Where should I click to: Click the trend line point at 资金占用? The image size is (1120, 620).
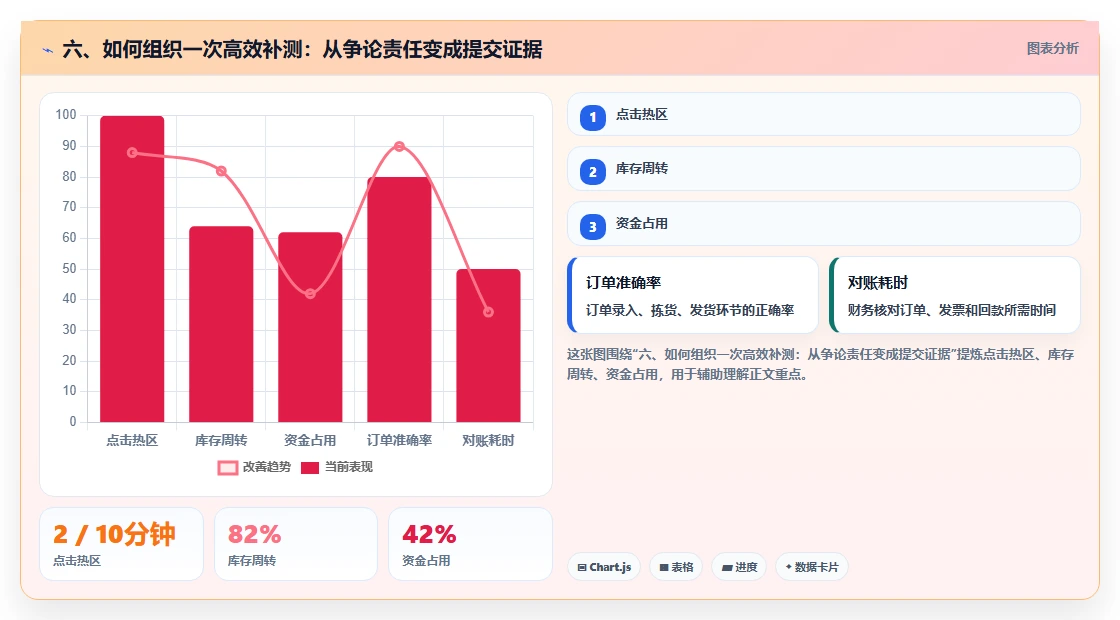pyautogui.click(x=310, y=294)
